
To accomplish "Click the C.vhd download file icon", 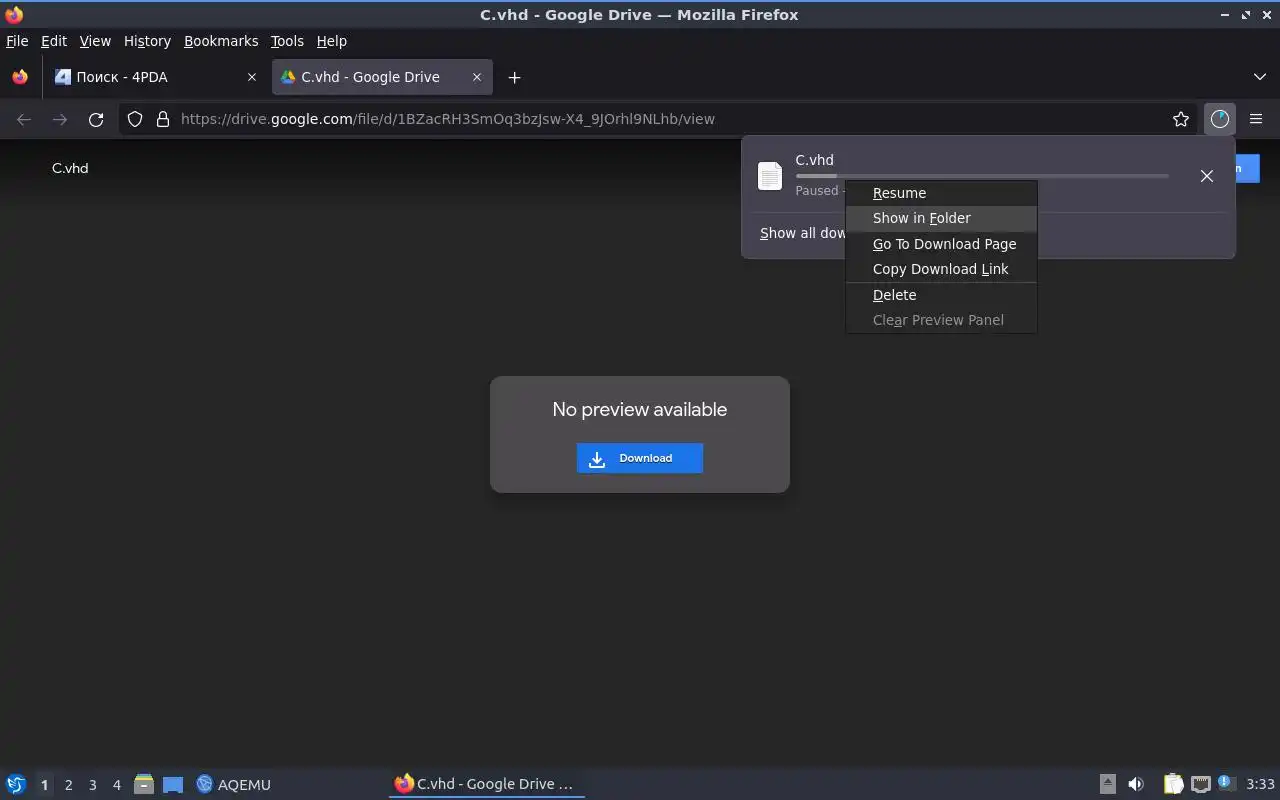I will click(x=770, y=176).
